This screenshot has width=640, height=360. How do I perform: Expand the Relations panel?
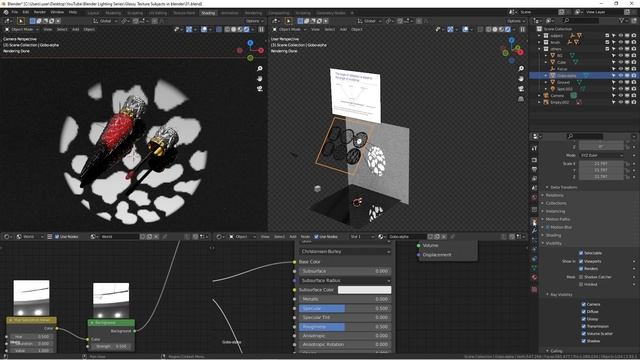click(554, 196)
